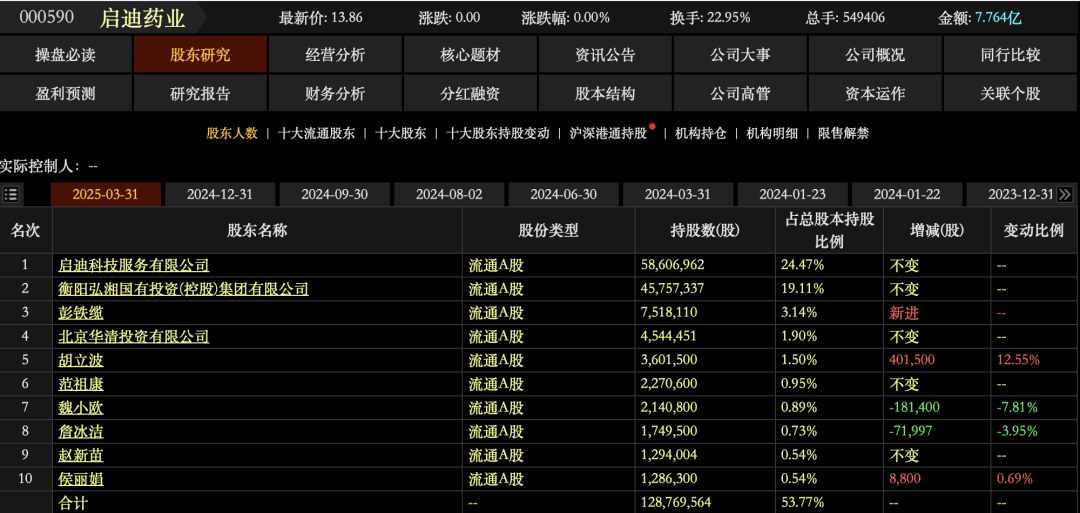Viewport: 1080px width, 513px height.
Task: Click the stock name 启迪药业 header
Action: click(x=142, y=18)
